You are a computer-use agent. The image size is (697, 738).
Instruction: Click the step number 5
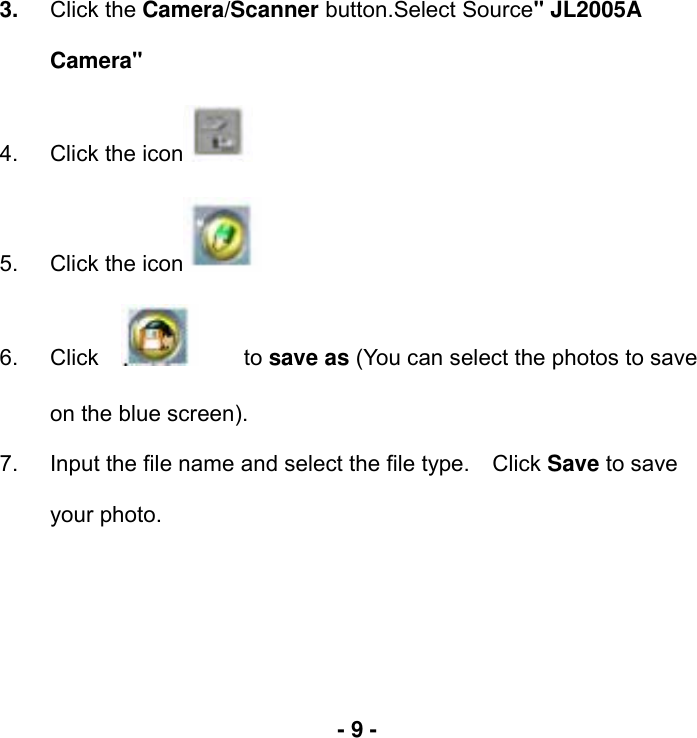(x=9, y=264)
